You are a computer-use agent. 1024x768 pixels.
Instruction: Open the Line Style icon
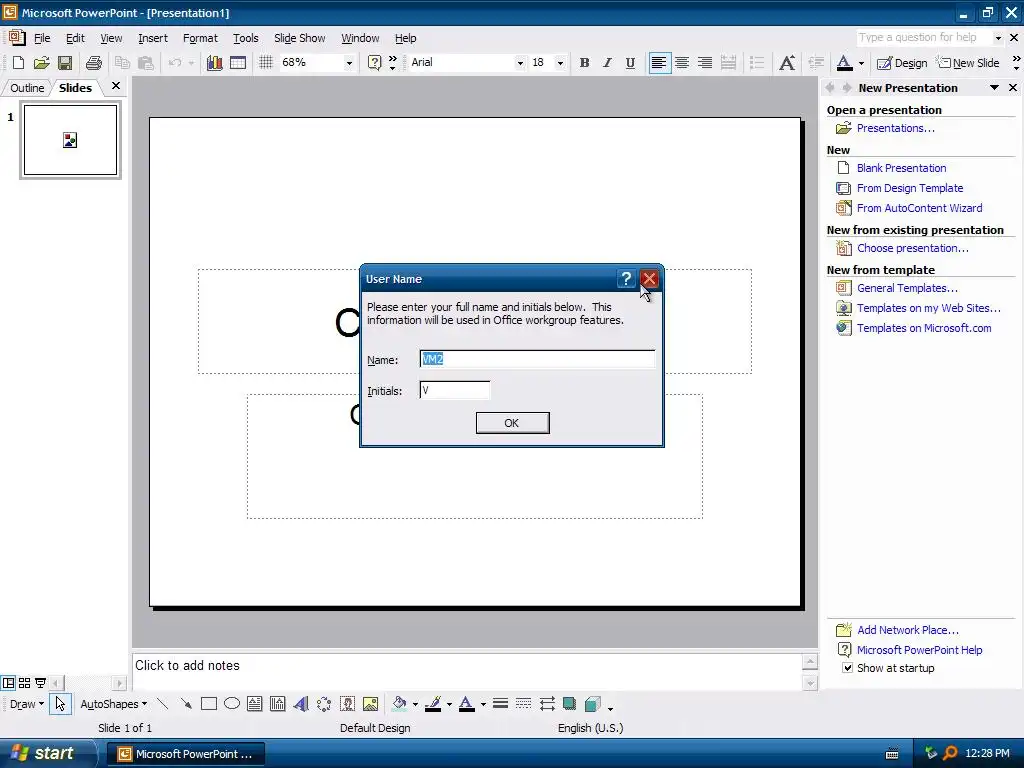tap(500, 703)
